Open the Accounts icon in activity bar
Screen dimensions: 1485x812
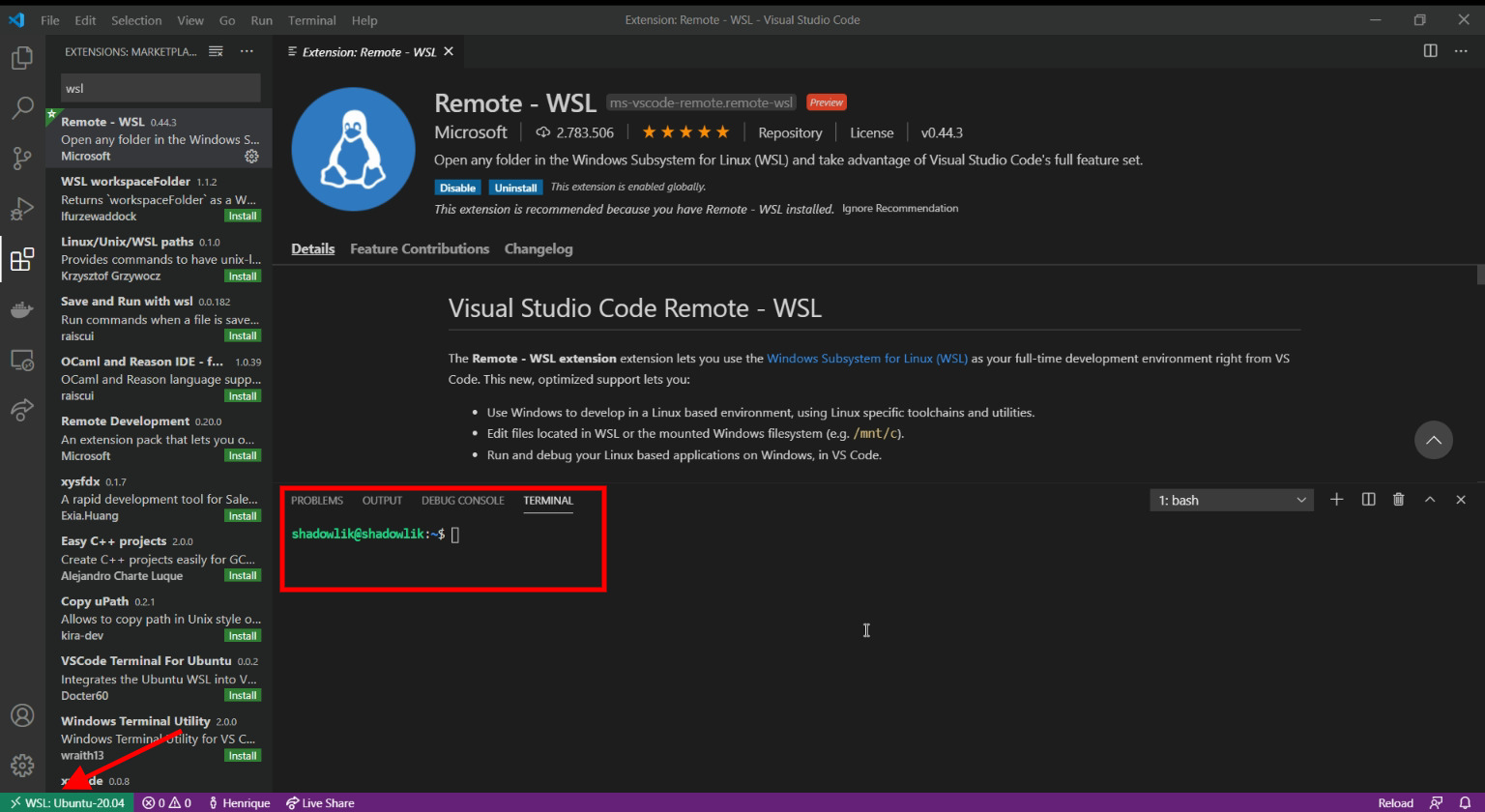(x=22, y=715)
